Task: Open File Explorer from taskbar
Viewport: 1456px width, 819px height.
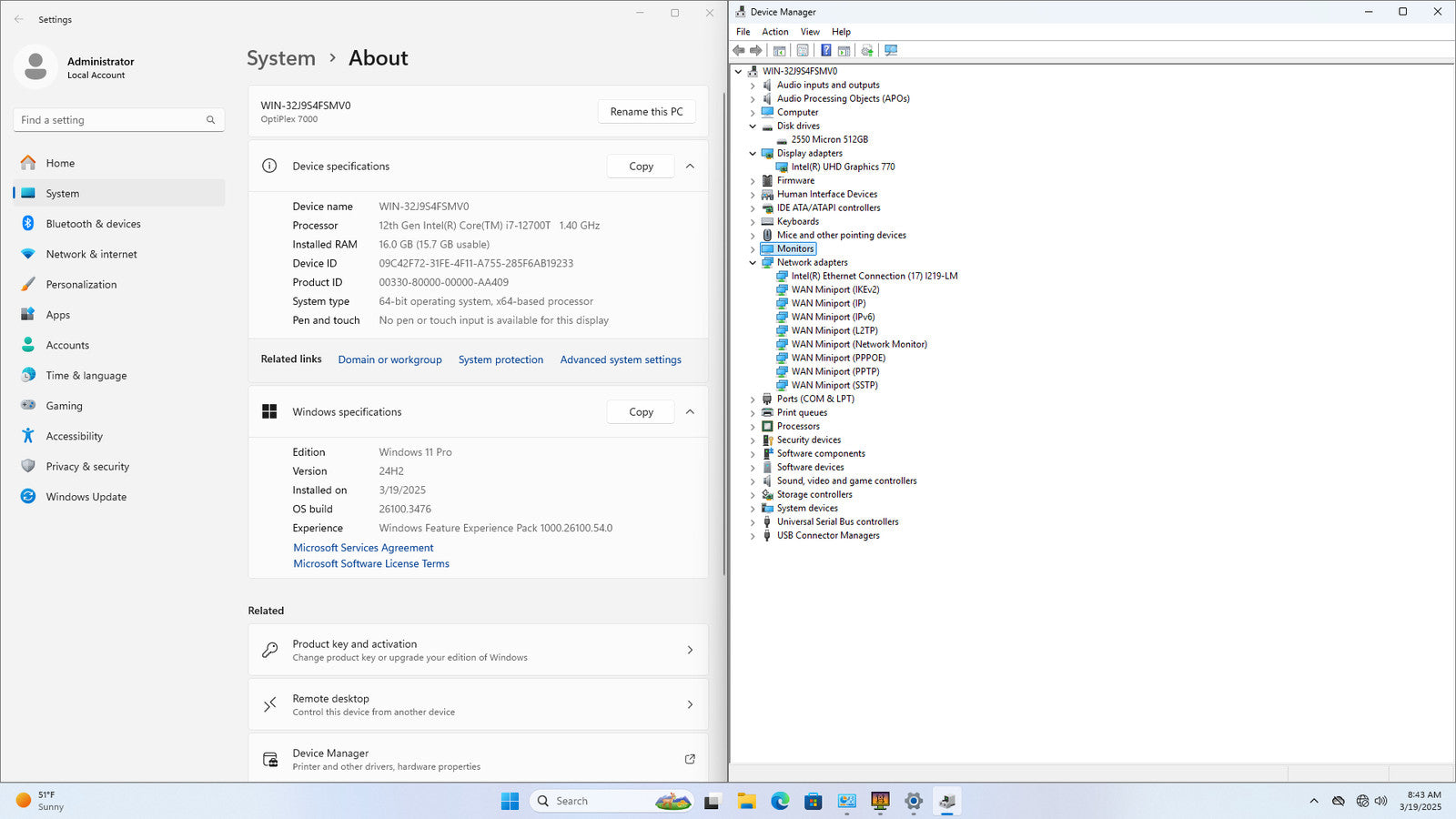Action: click(x=746, y=801)
